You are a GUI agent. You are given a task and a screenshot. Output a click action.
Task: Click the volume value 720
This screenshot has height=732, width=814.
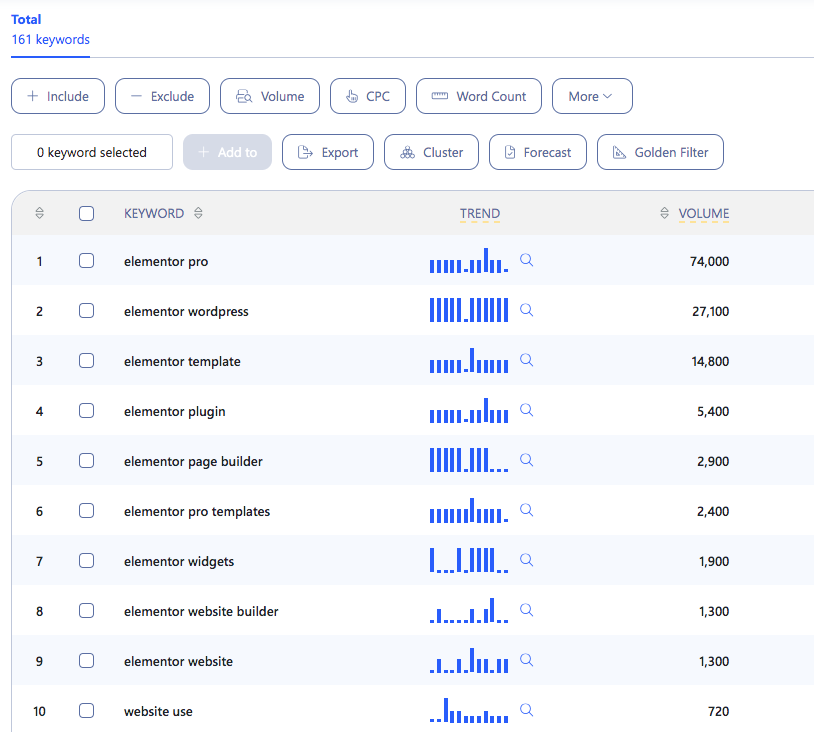tap(718, 711)
